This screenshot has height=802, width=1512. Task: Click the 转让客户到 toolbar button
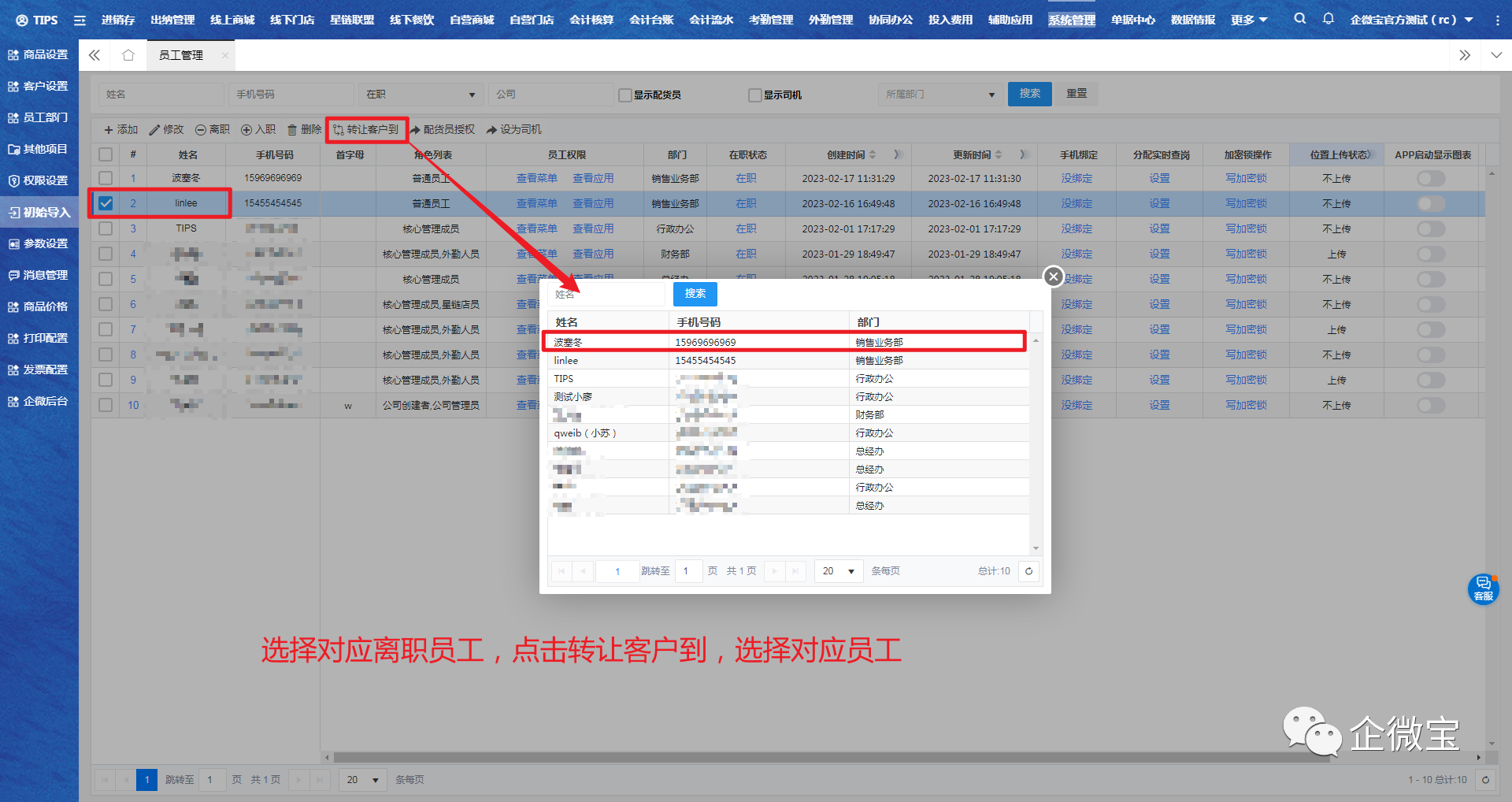point(366,130)
